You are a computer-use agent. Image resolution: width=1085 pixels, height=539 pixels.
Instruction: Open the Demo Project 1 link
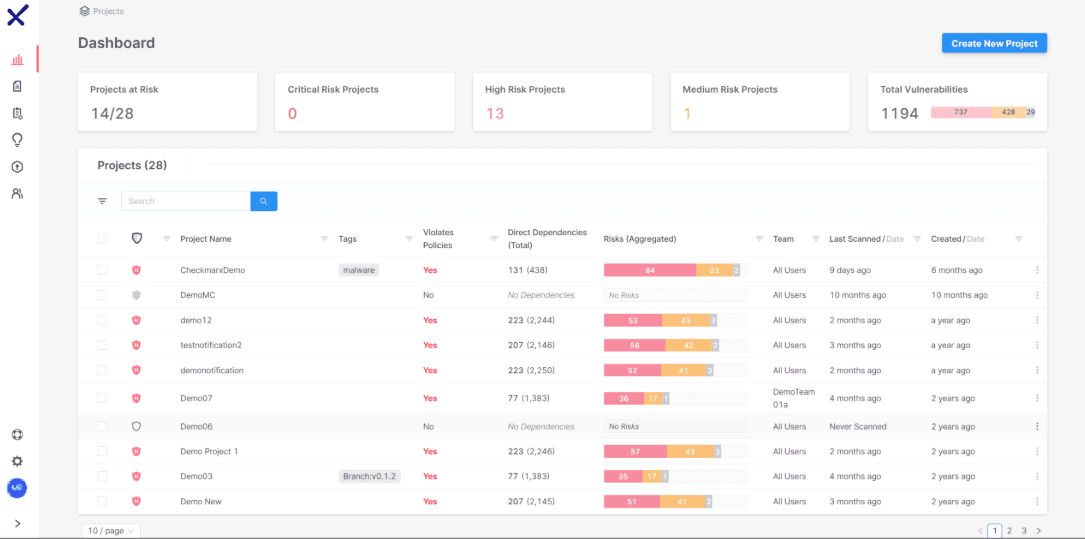(x=209, y=451)
